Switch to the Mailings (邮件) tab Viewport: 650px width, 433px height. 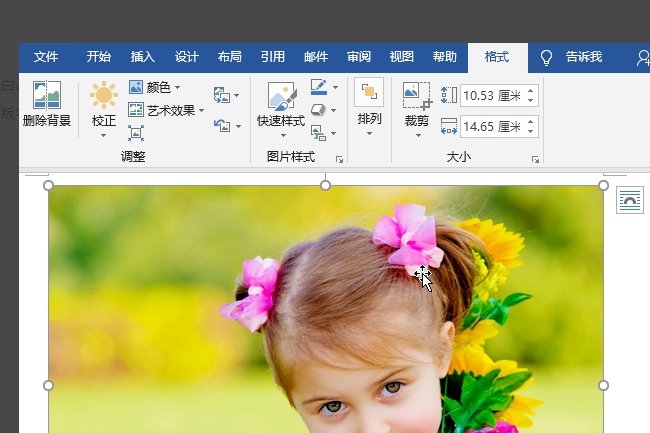click(x=316, y=57)
